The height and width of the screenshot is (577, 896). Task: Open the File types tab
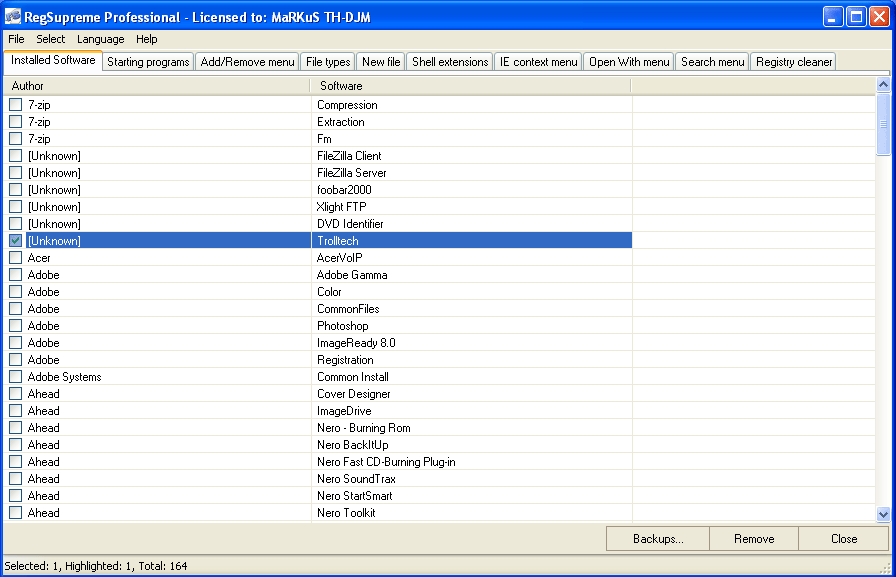click(328, 62)
